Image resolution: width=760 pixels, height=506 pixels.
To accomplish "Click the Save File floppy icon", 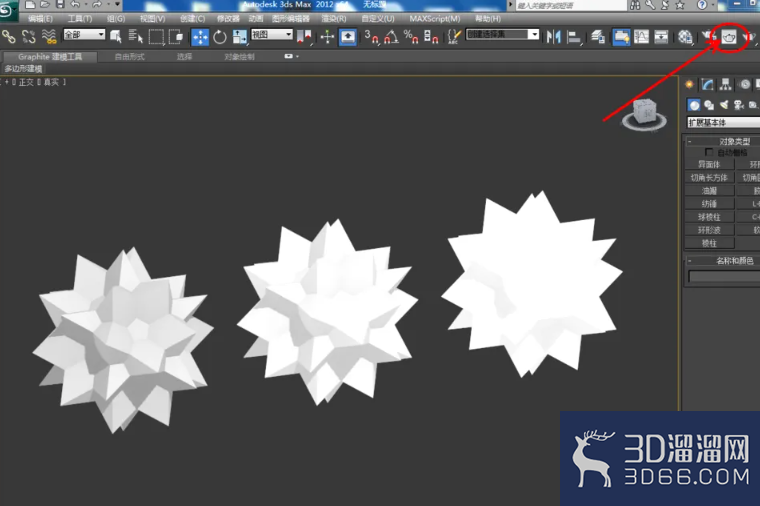I will tap(60, 5).
